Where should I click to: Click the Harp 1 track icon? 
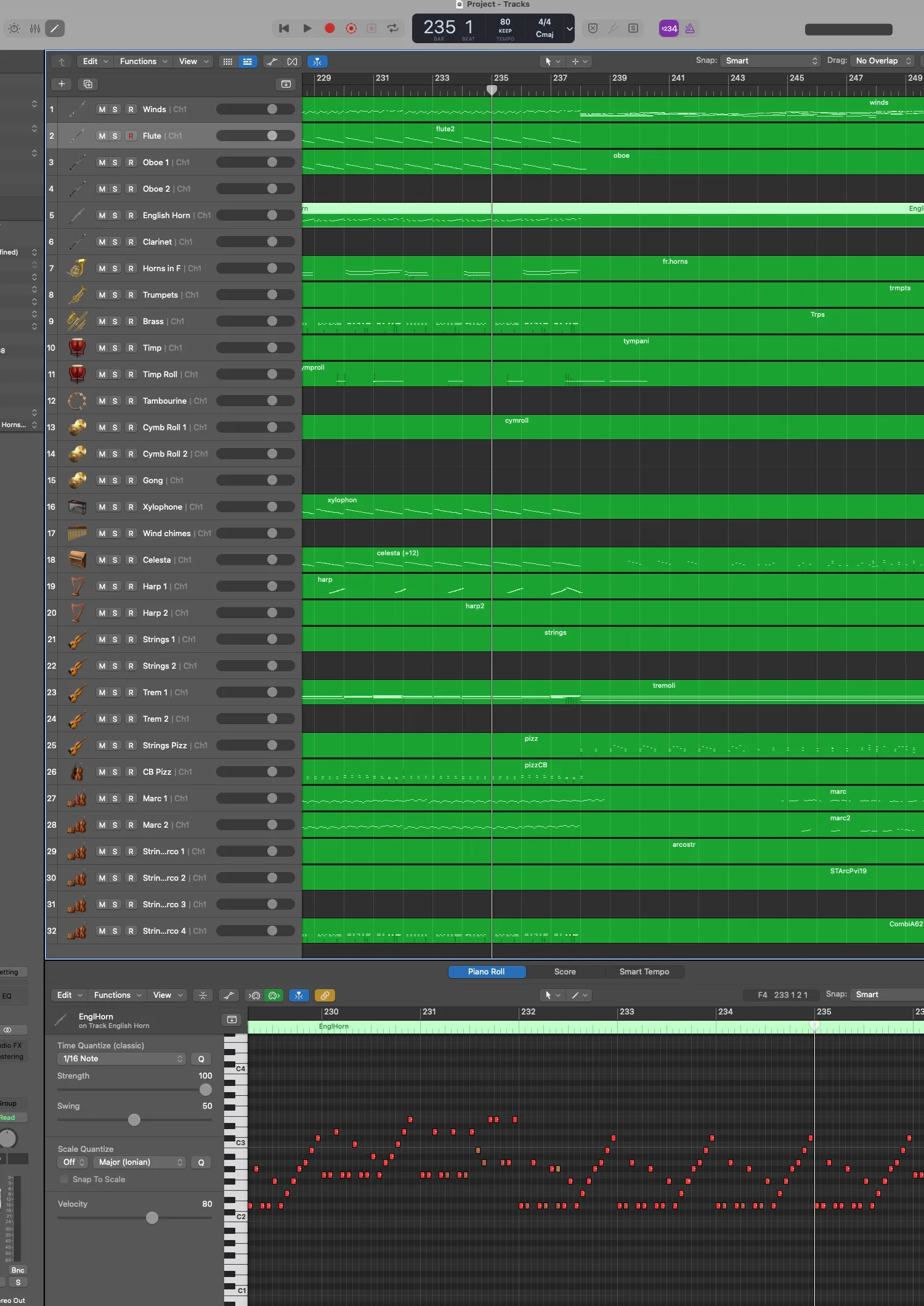point(77,587)
